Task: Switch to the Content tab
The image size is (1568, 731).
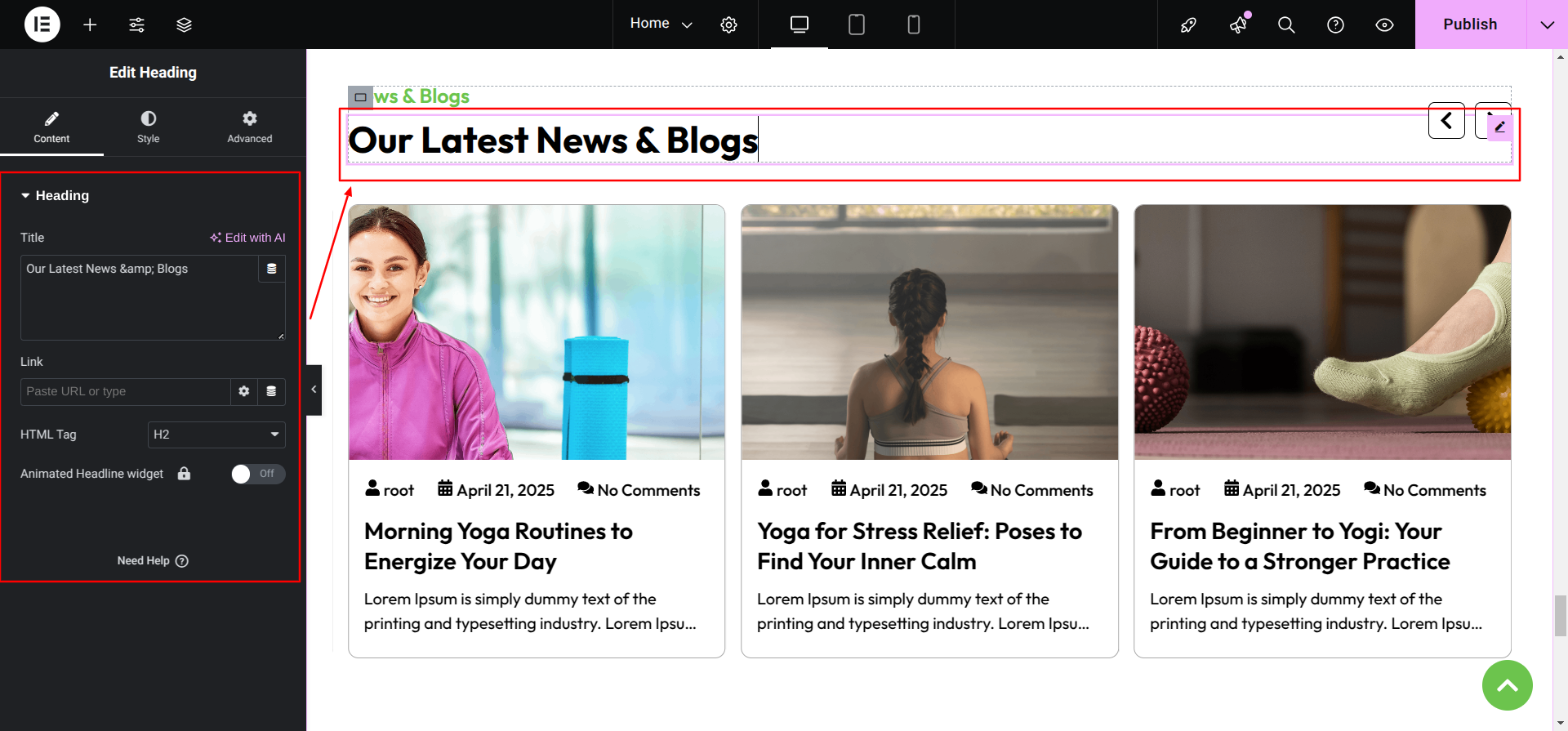Action: [x=51, y=127]
